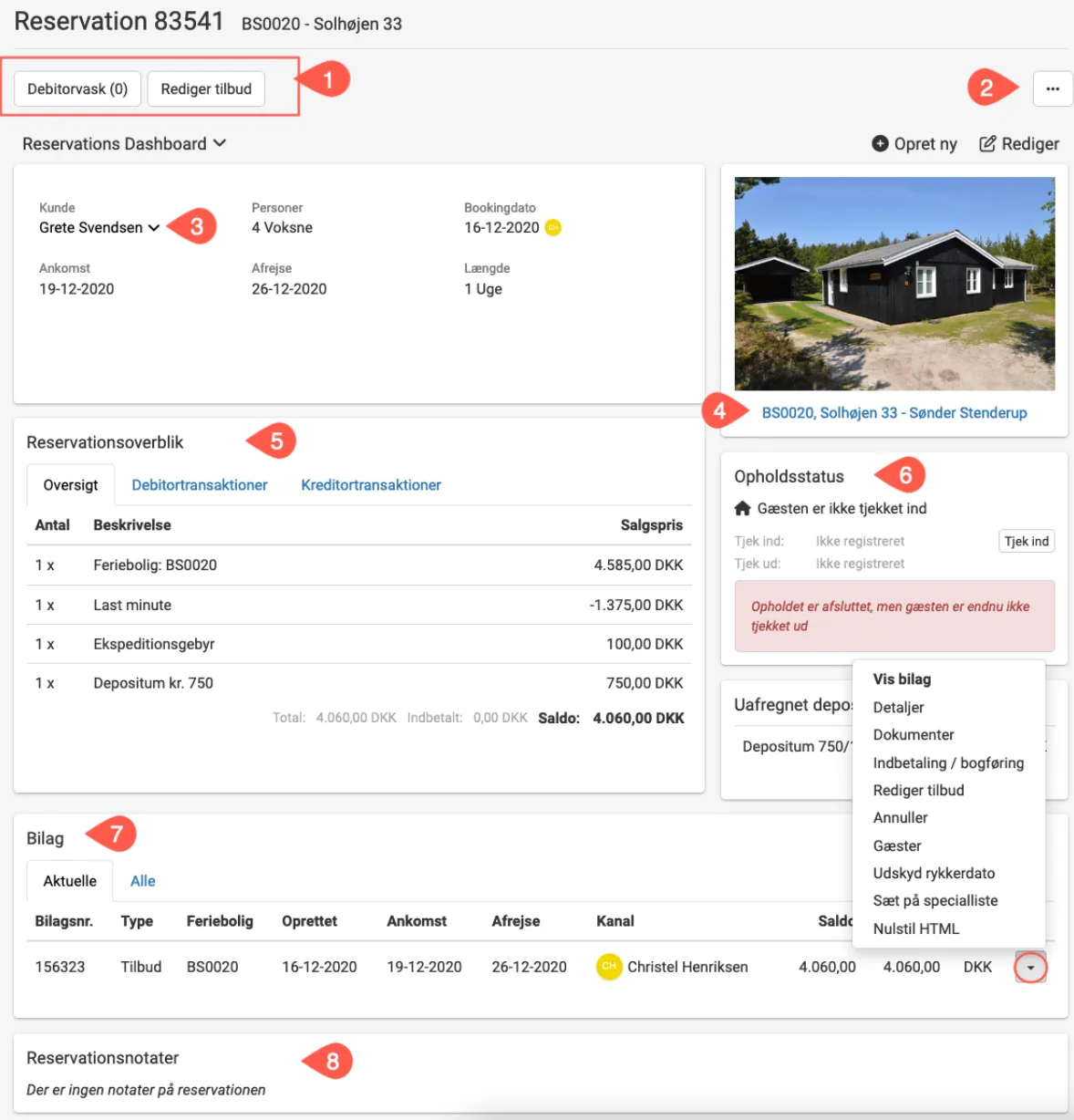
Task: Expand the Reservations Dashboard dropdown
Action: tap(124, 144)
